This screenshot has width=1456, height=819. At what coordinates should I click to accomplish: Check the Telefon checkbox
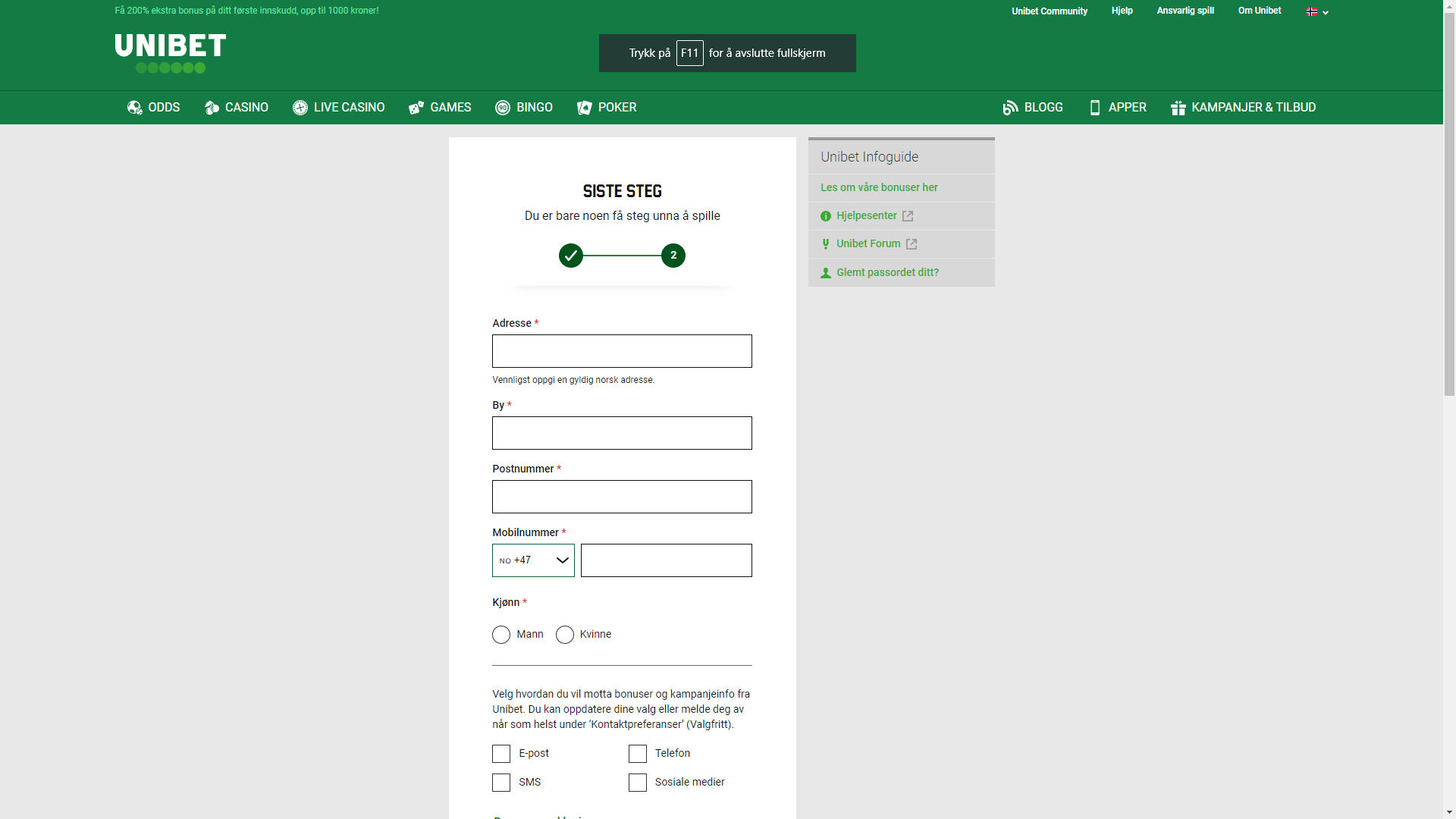pos(638,754)
